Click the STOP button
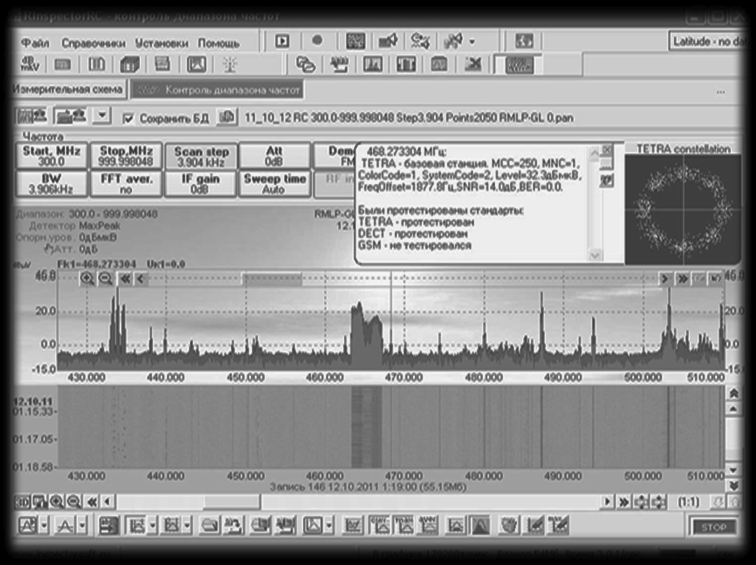The image size is (756, 565). (x=714, y=527)
